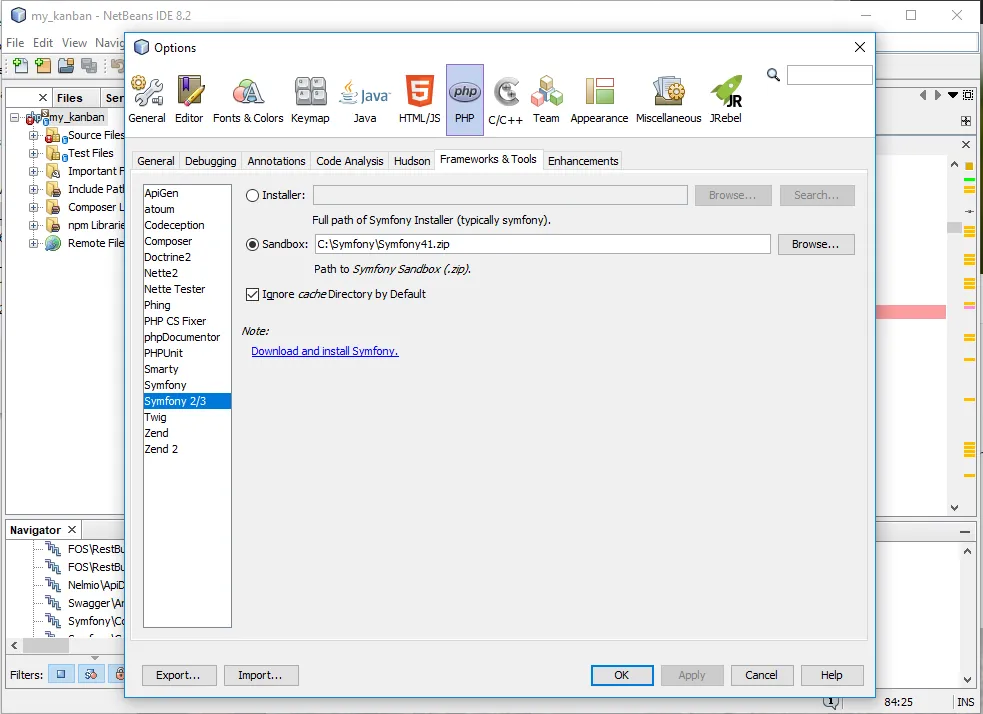Open the editor documents list dropdown arrow
This screenshot has height=714, width=983.
coord(953,95)
